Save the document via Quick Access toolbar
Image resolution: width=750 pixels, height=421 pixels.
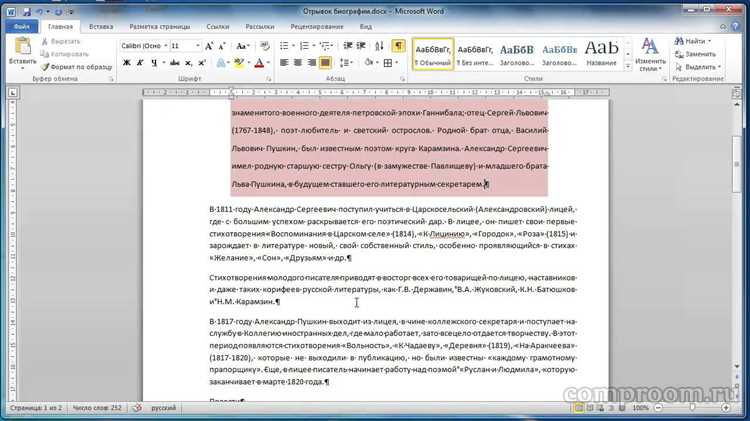(27, 11)
